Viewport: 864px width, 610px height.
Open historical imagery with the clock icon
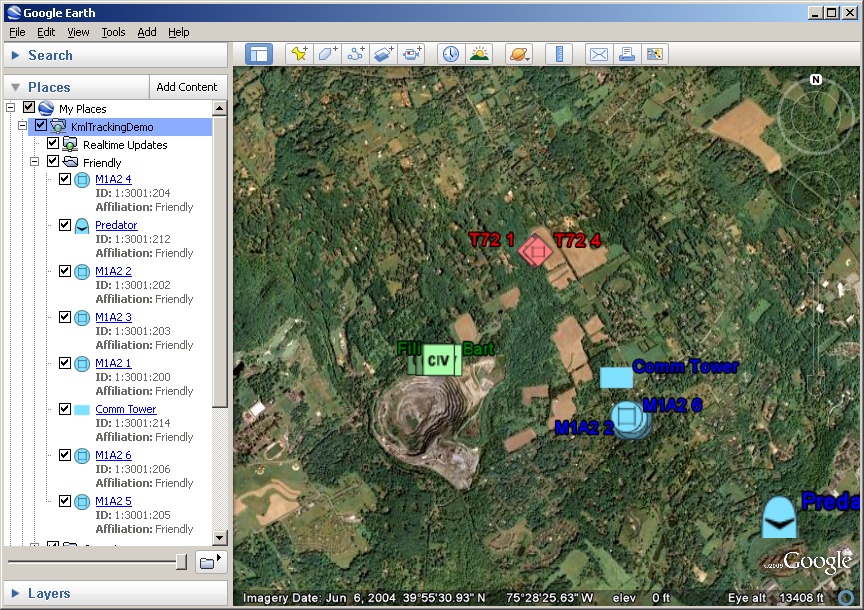tap(451, 54)
